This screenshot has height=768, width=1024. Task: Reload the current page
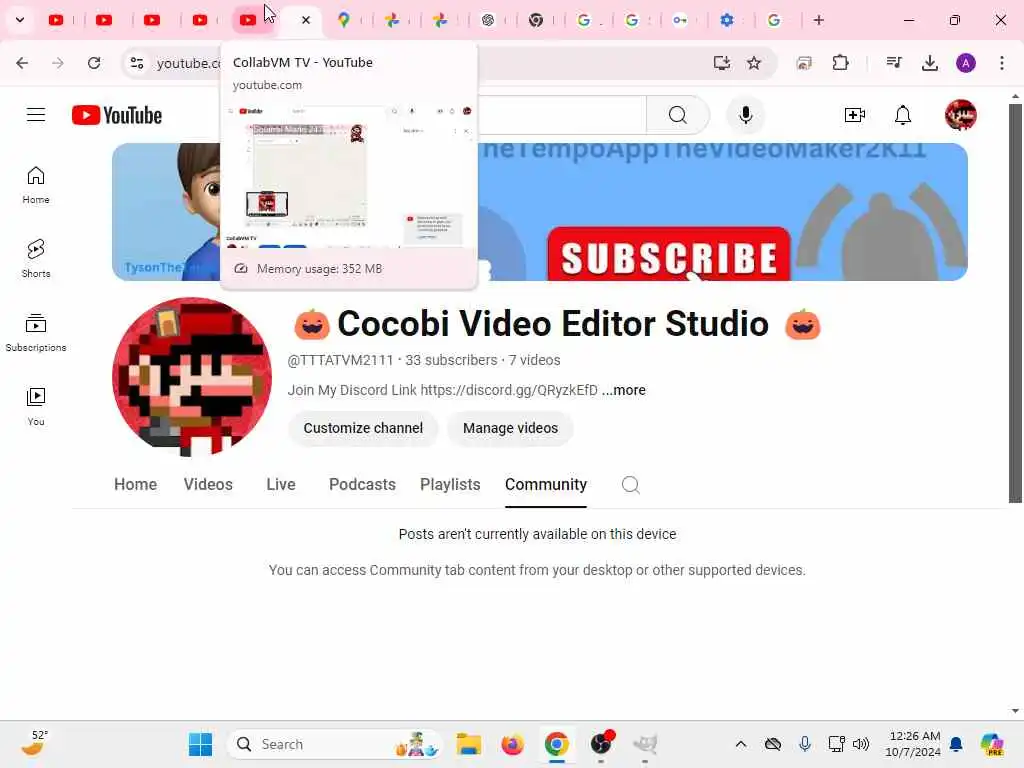[94, 63]
